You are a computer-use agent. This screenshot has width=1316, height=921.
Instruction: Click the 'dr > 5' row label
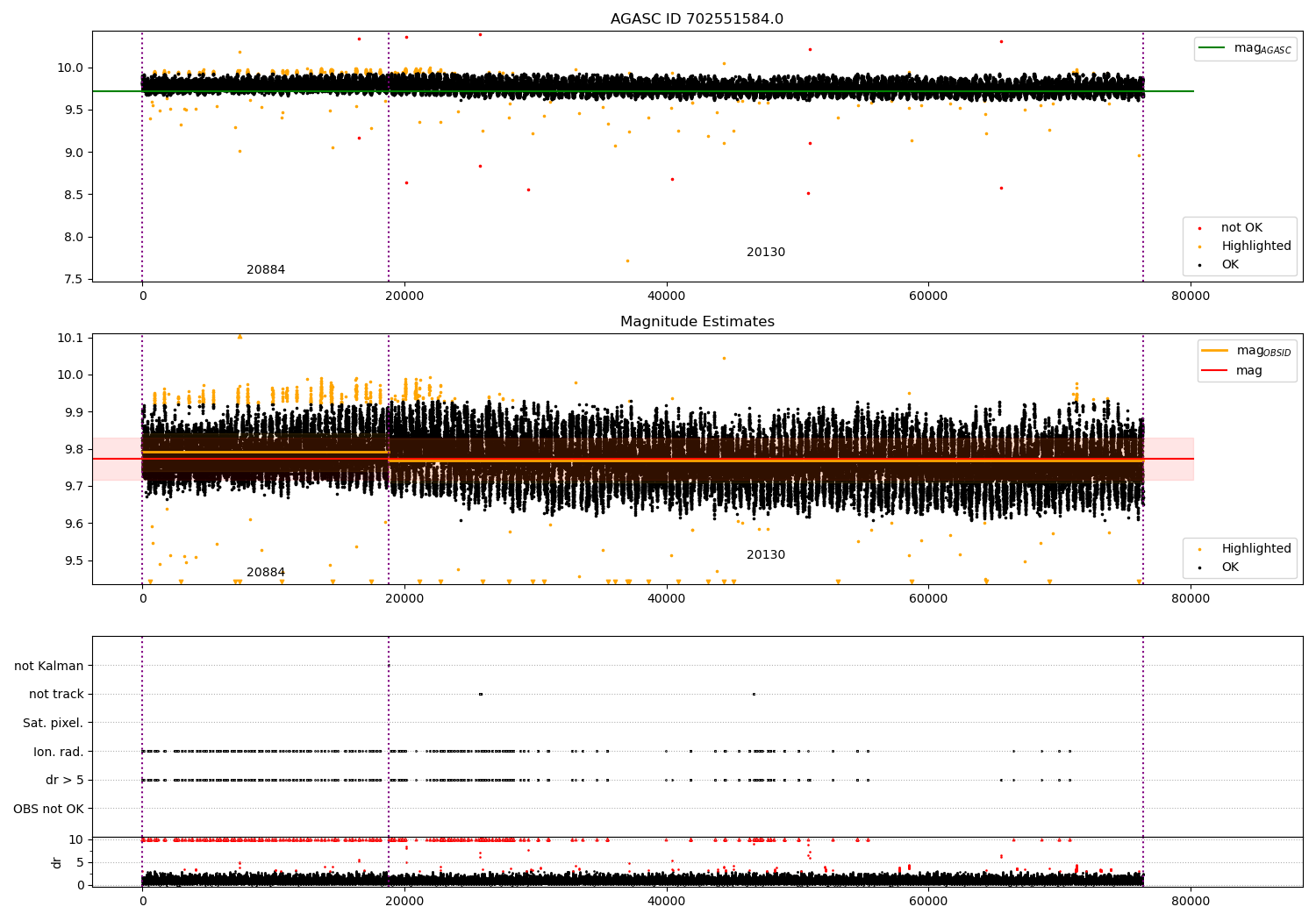coord(65,781)
